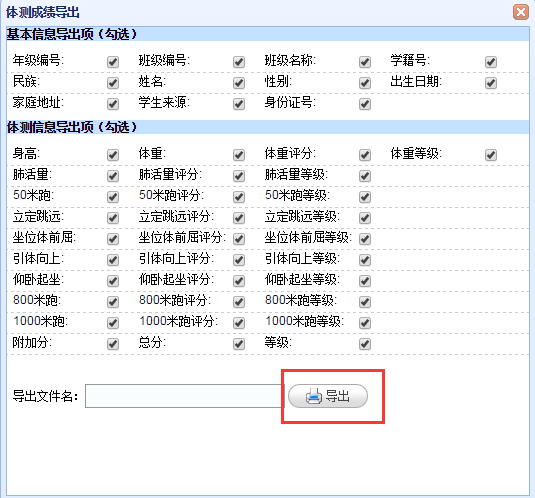Screen dimensions: 535x498
Task: Uncheck the 1000米跑等级 checkbox
Action: (365, 323)
